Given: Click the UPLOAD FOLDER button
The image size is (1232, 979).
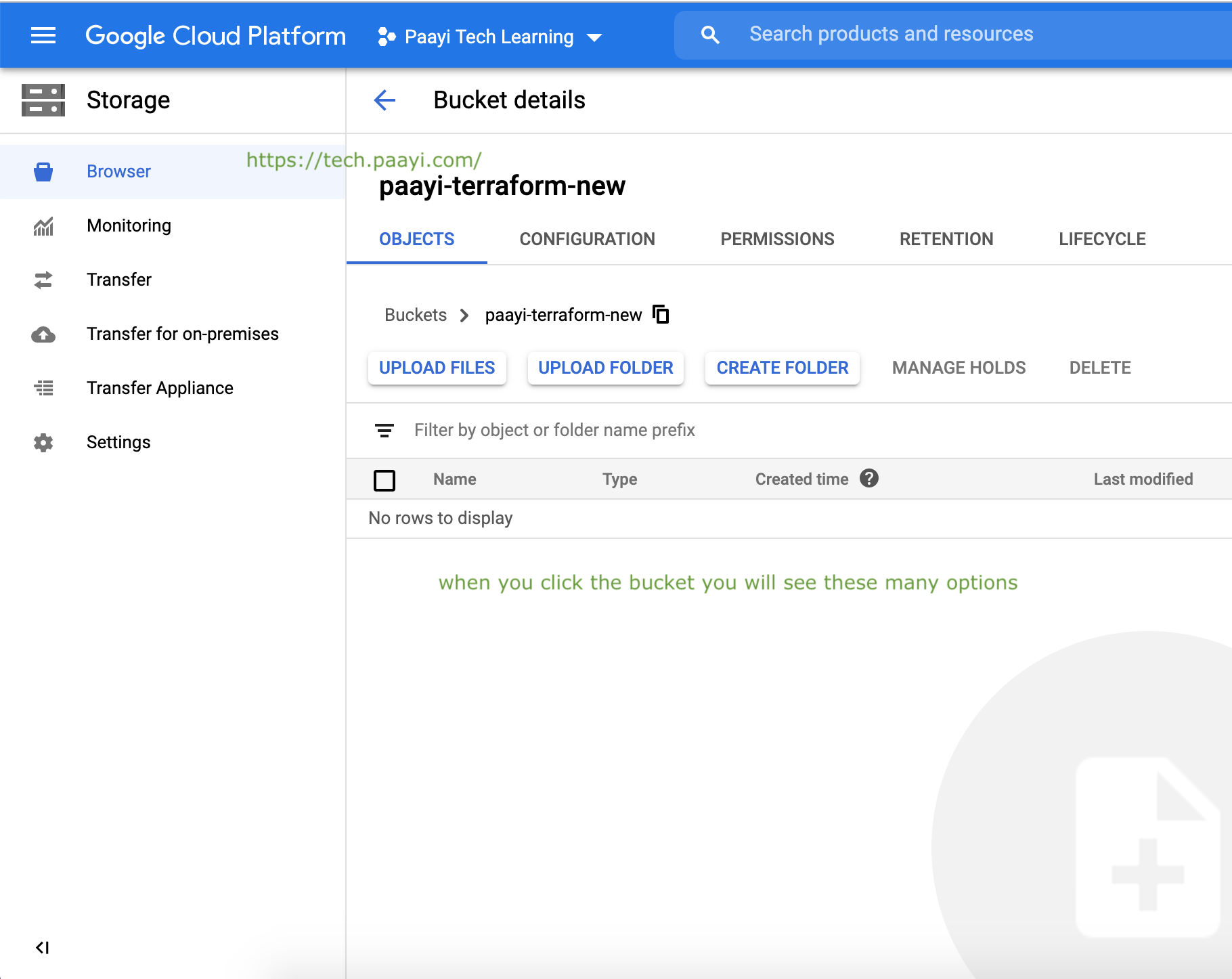Looking at the screenshot, I should [x=606, y=368].
